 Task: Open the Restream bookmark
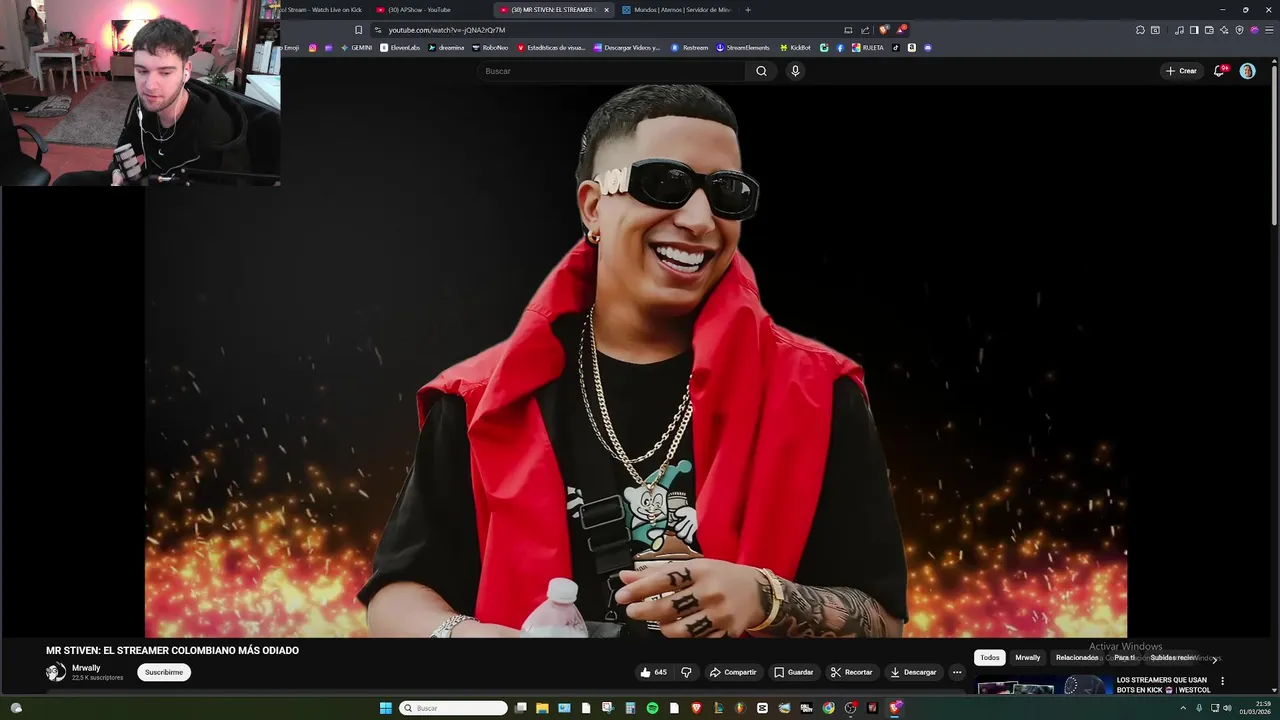[x=690, y=48]
